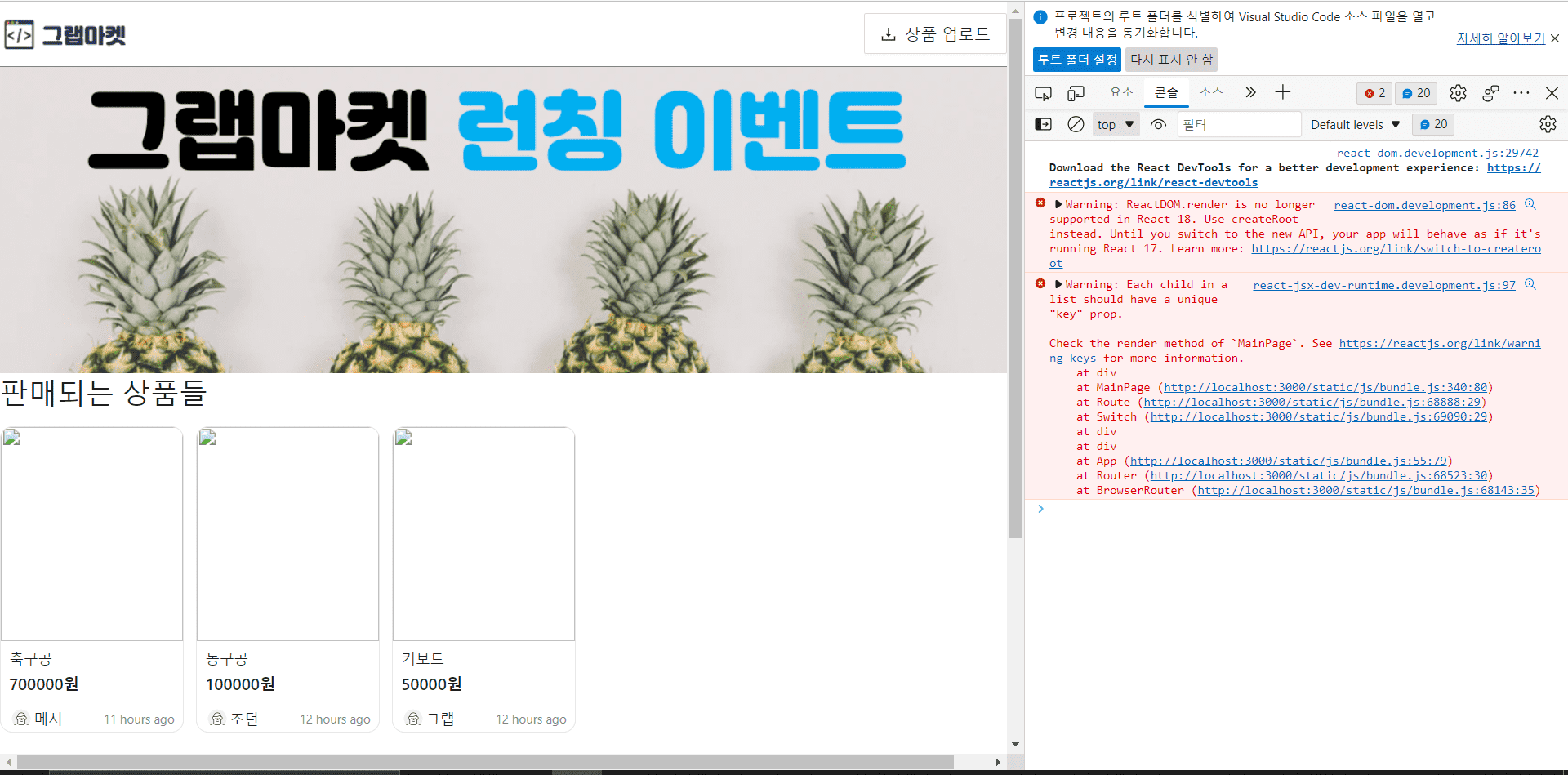Click the 50000원 price text
This screenshot has height=775, width=1568.
point(432,684)
